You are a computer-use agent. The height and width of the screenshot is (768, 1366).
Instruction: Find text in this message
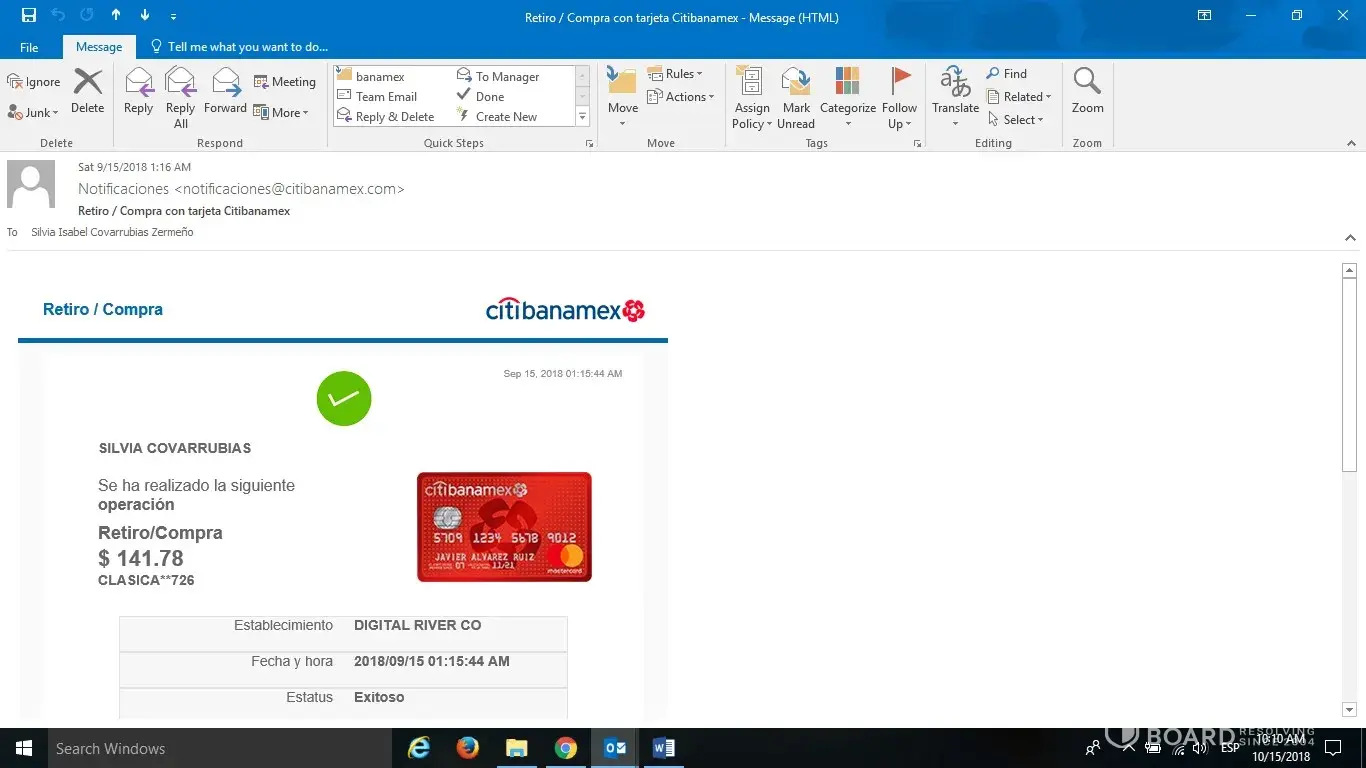(x=1006, y=74)
